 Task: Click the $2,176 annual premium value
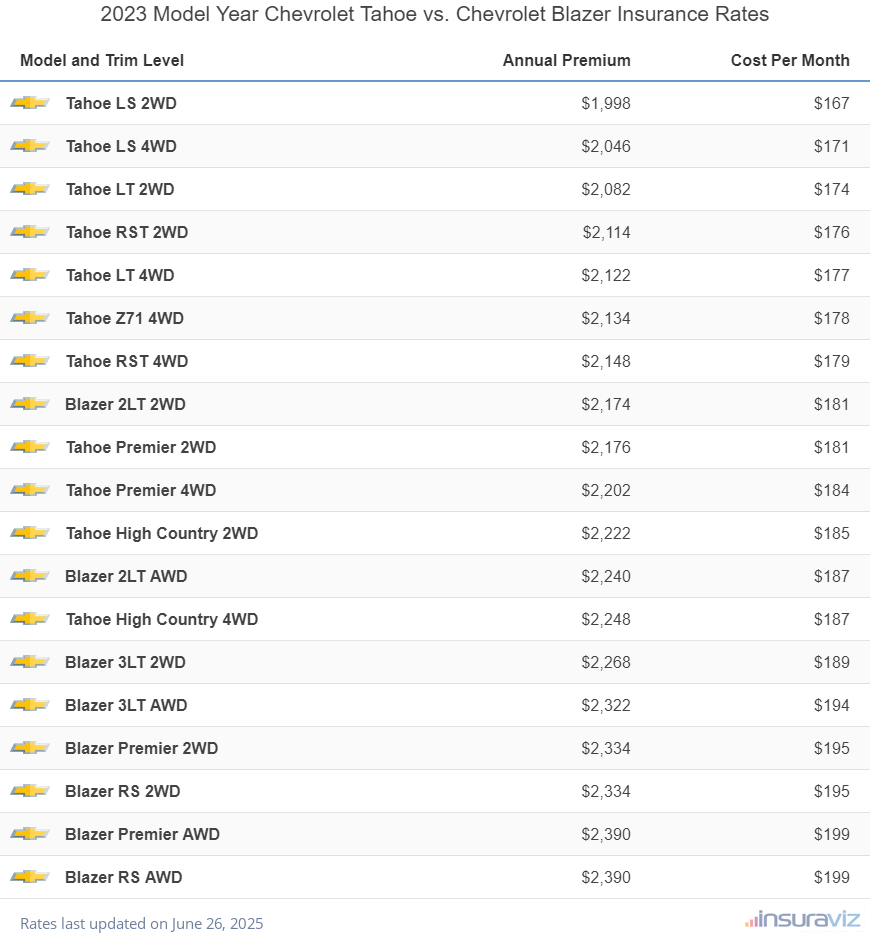point(606,447)
